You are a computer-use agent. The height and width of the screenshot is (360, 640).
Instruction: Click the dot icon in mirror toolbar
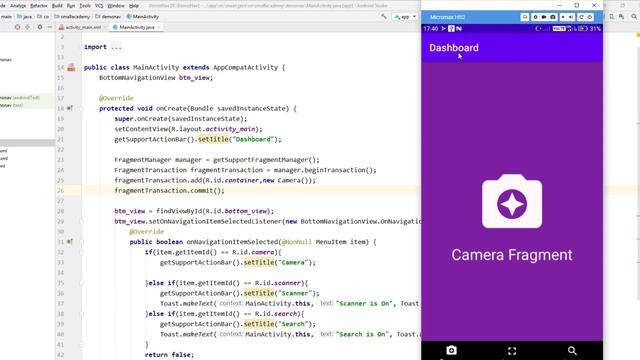click(563, 17)
